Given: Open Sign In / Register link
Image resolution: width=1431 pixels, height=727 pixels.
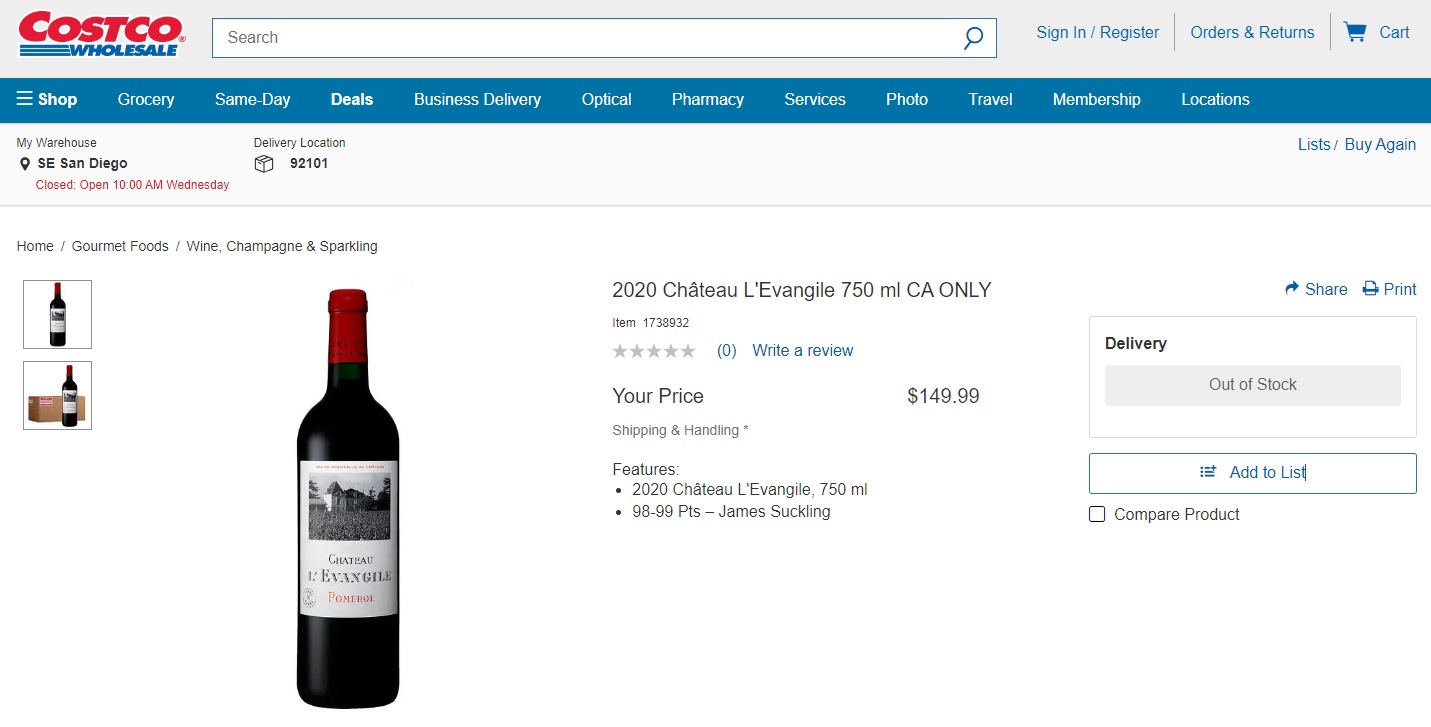Looking at the screenshot, I should click(x=1098, y=32).
